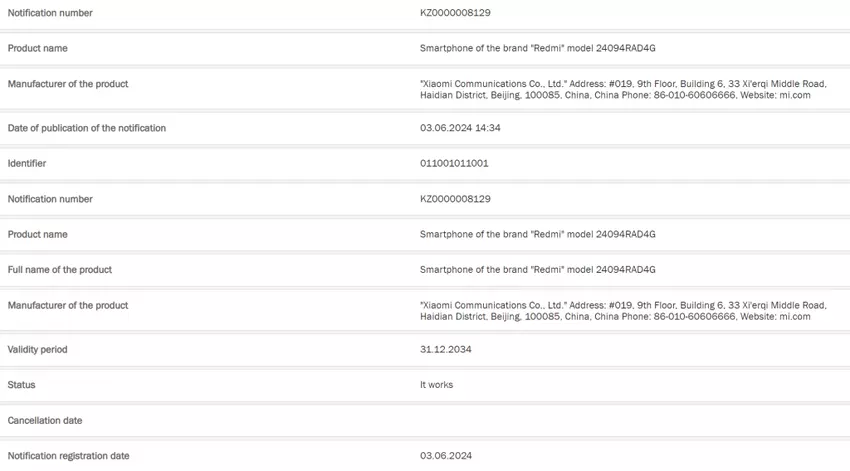Click the 'Validity period' label

coord(38,349)
